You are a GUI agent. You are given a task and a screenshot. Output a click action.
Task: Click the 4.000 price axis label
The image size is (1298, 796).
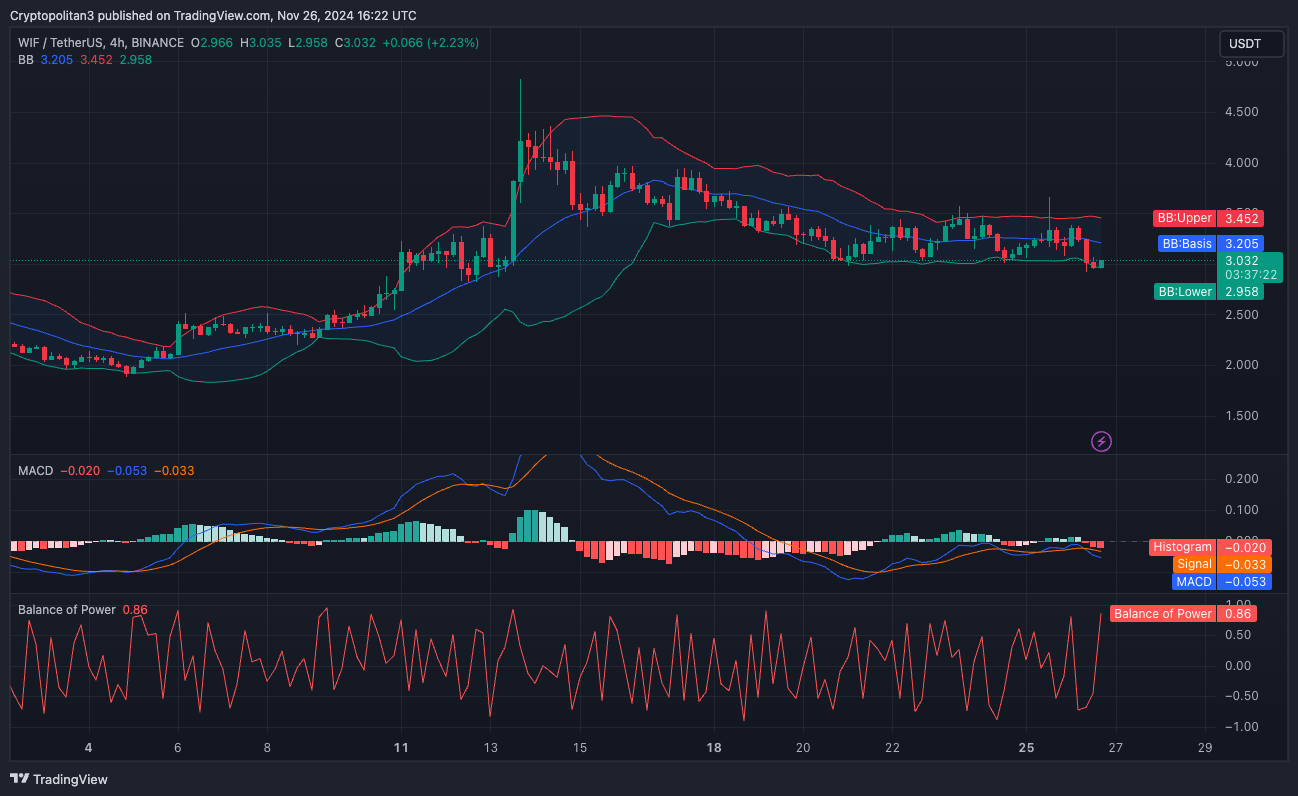tap(1241, 163)
